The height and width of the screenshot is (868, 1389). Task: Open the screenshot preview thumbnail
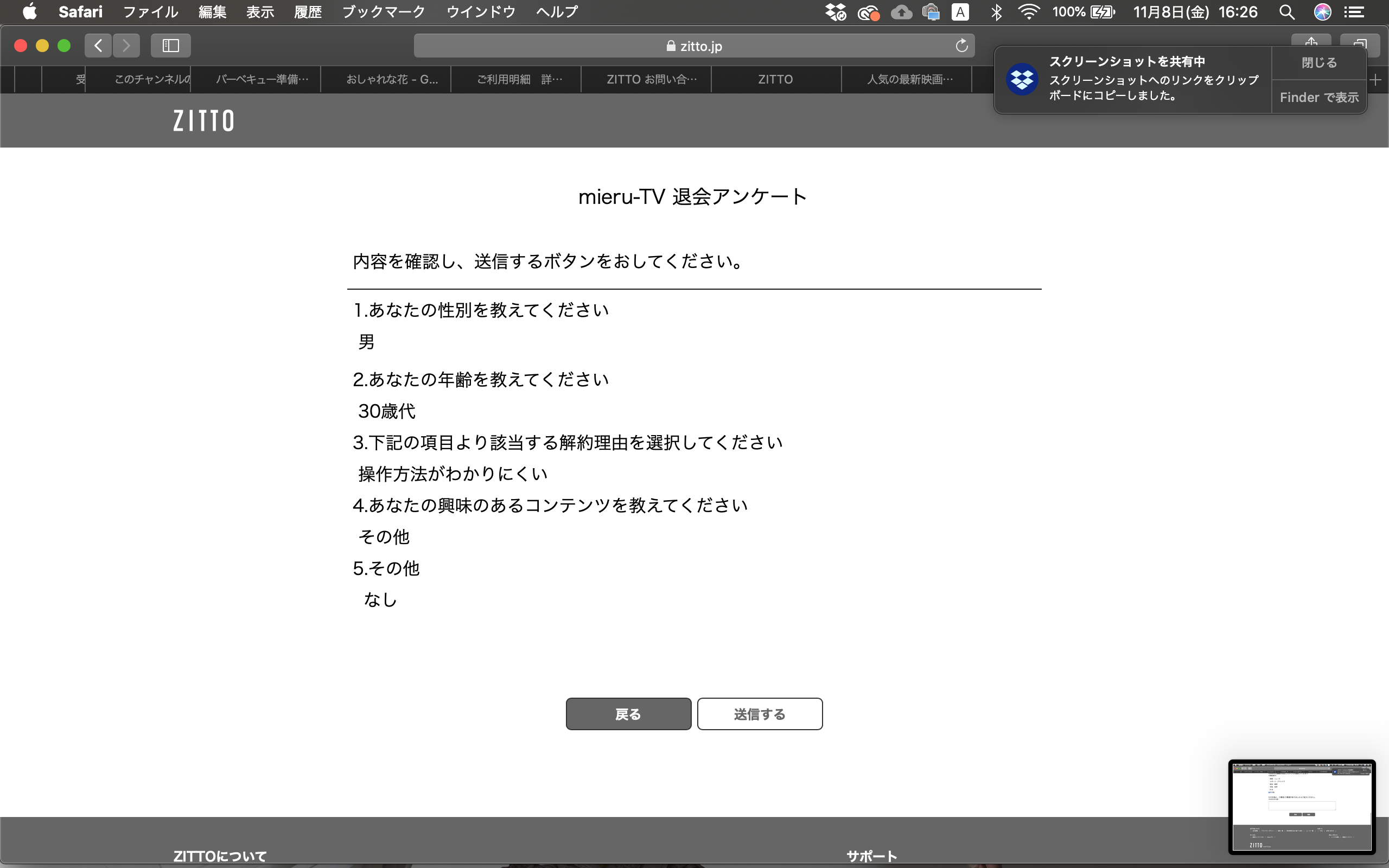point(1302,807)
